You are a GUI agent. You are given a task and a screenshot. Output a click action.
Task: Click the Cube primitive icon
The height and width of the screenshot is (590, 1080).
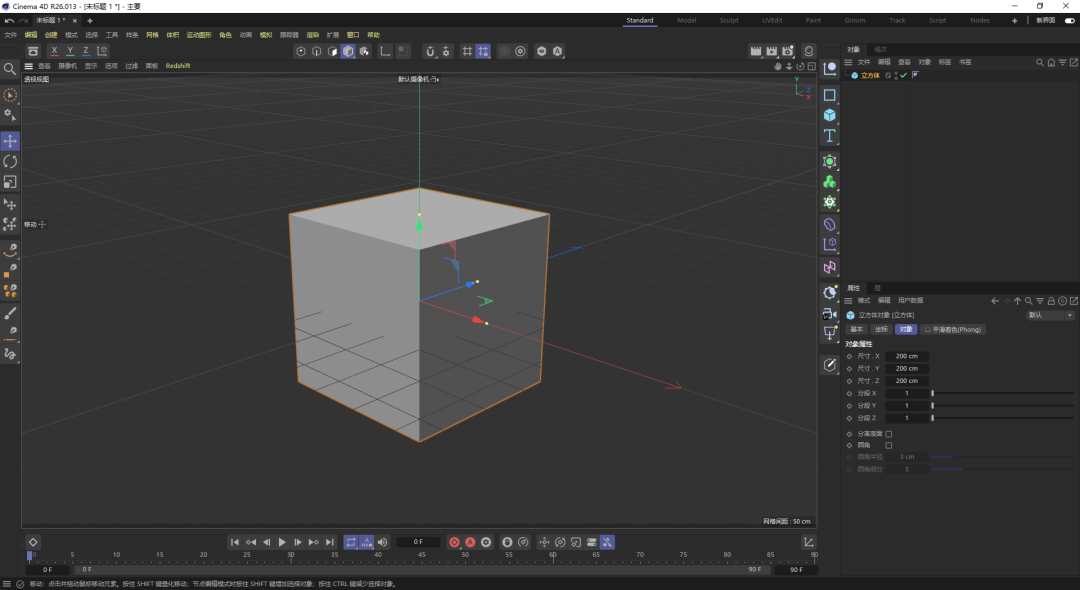click(x=829, y=115)
